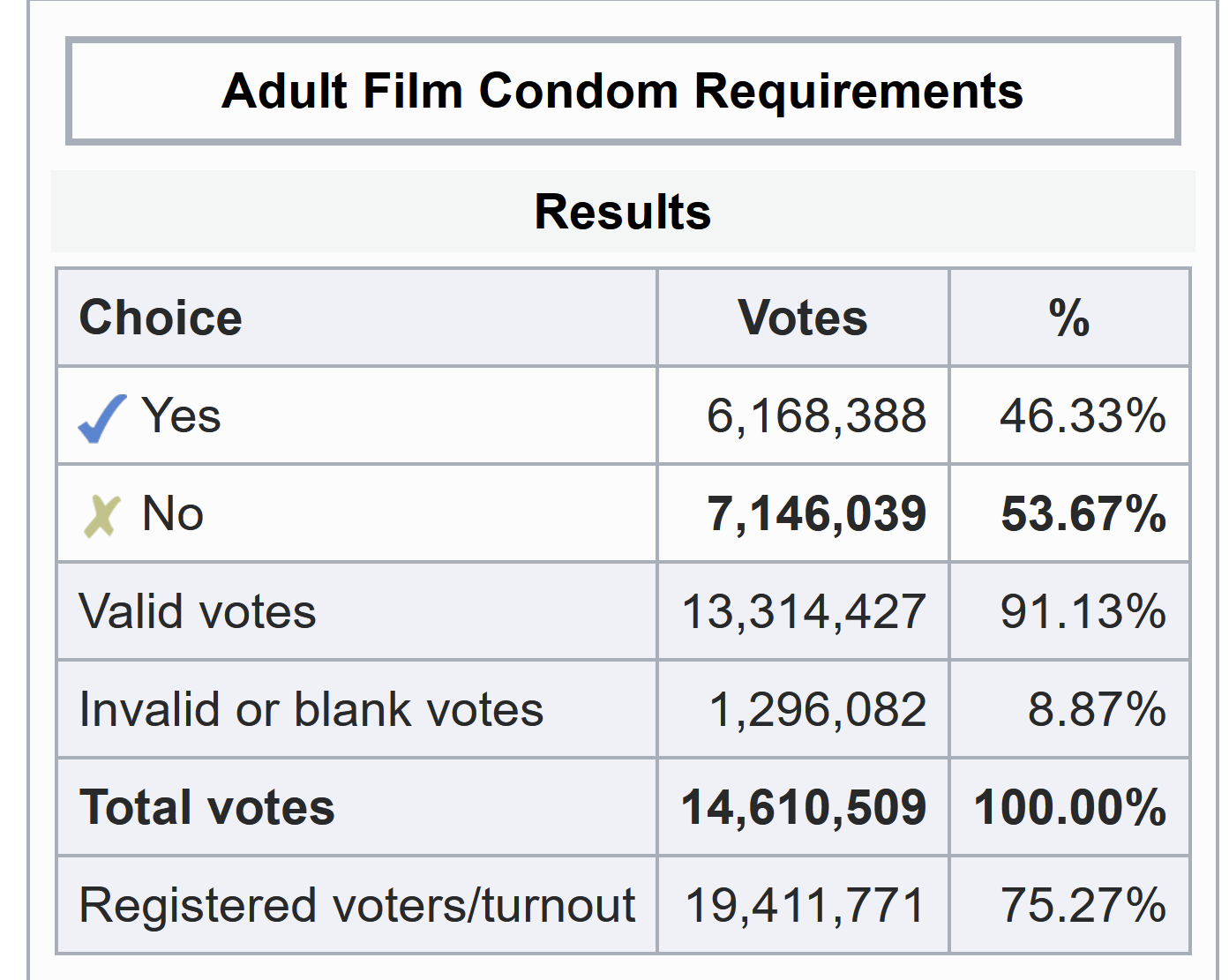Click the Results heading
Viewport: 1229px width, 980px height.
[622, 212]
